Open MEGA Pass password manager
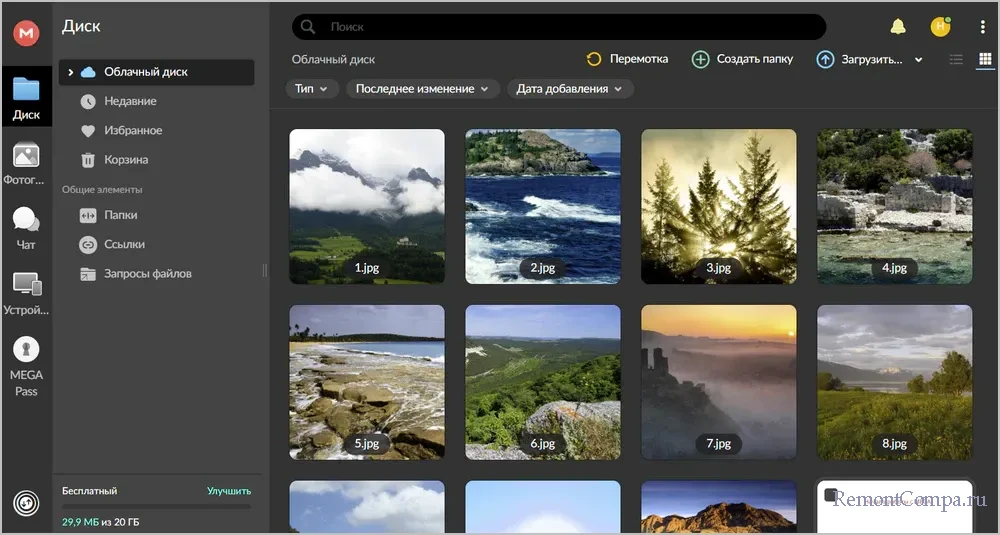1000x535 pixels. click(x=26, y=366)
